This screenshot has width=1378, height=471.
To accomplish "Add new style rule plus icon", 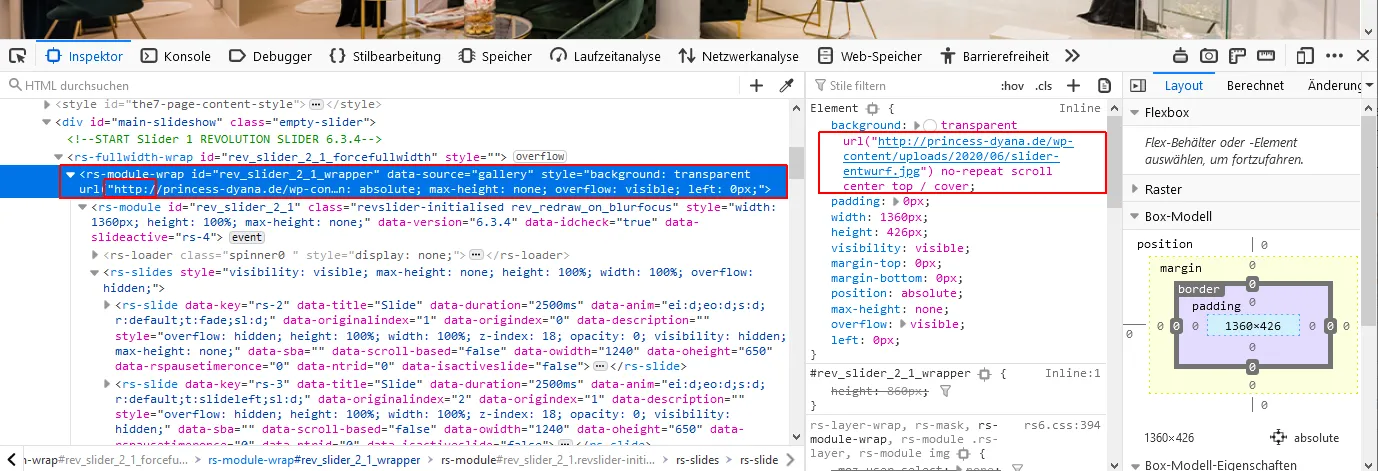I will [x=1074, y=86].
